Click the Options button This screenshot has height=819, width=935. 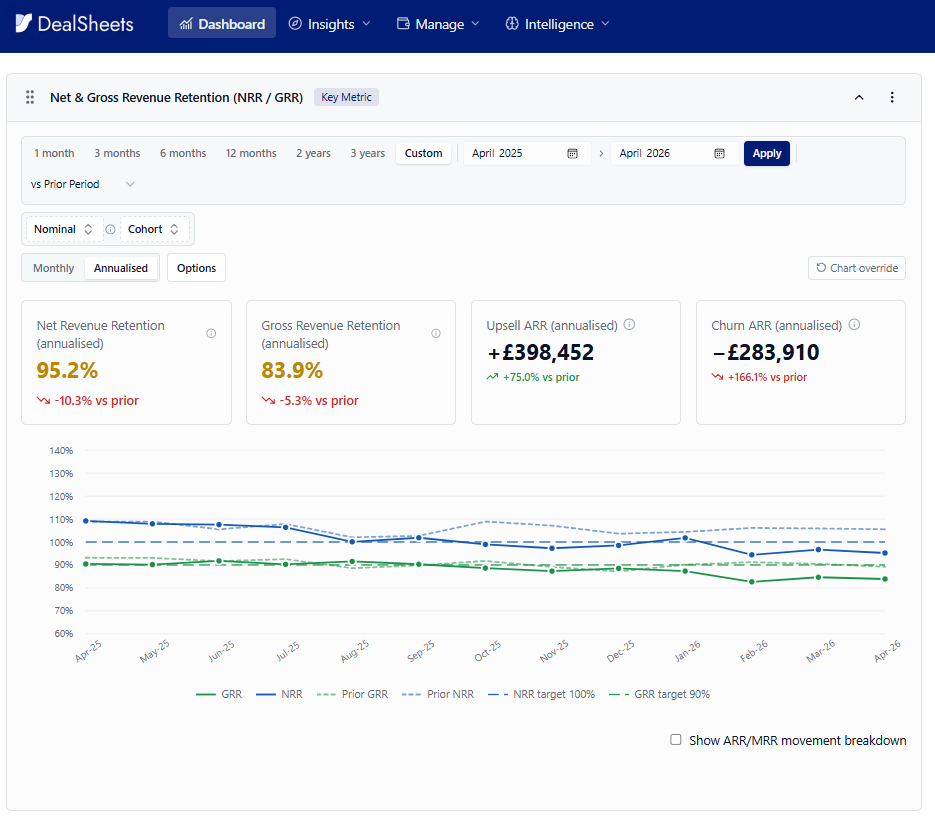[196, 268]
